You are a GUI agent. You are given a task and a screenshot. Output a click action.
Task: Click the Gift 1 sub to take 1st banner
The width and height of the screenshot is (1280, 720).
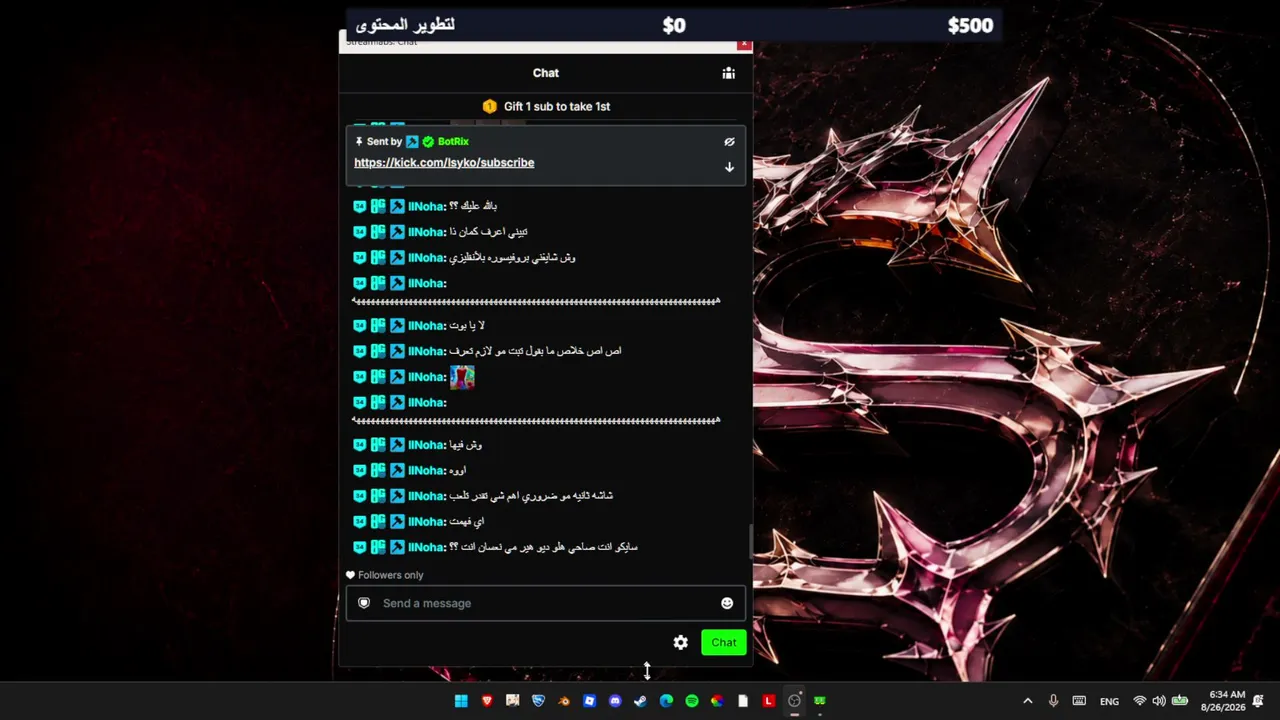(x=546, y=106)
